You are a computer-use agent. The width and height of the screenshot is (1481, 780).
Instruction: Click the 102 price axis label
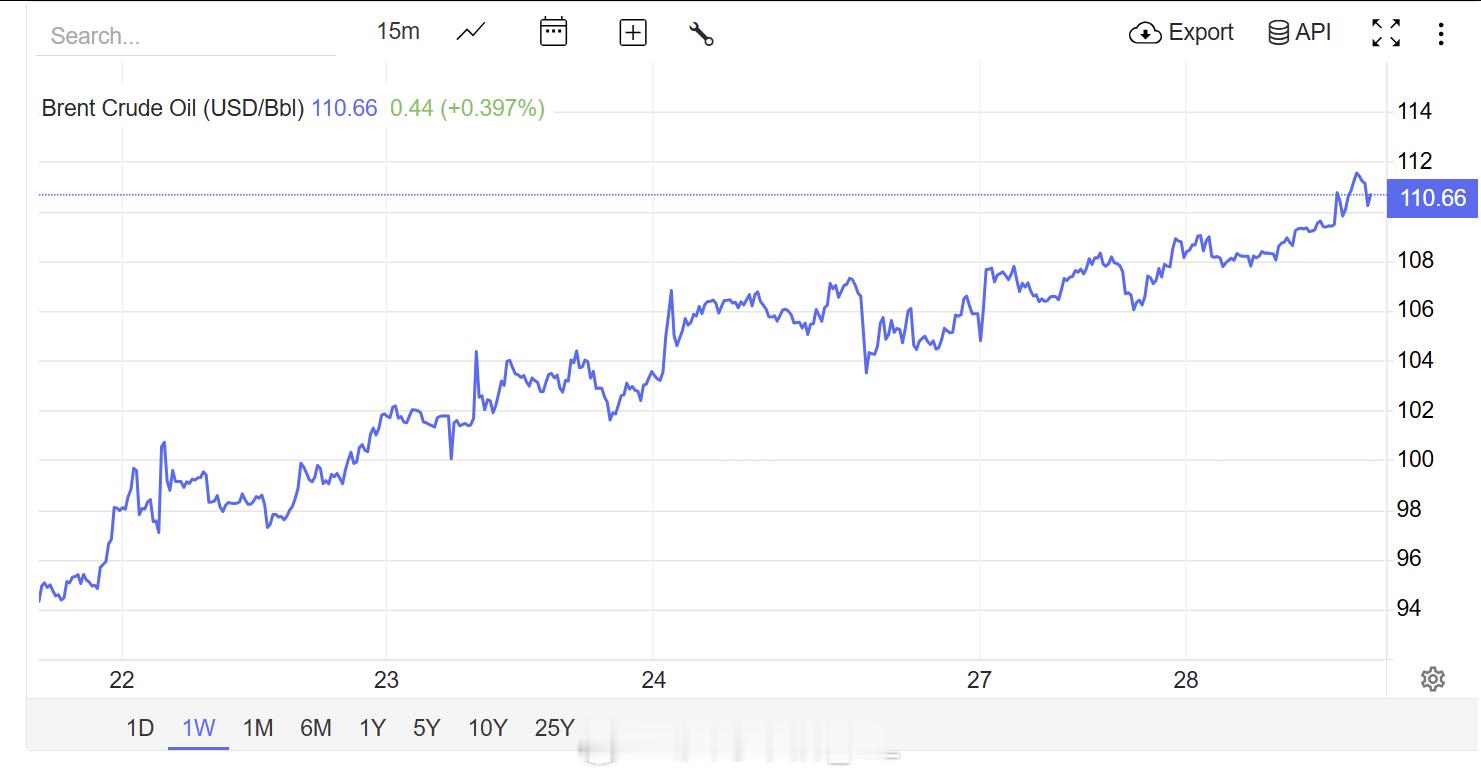coord(1415,409)
